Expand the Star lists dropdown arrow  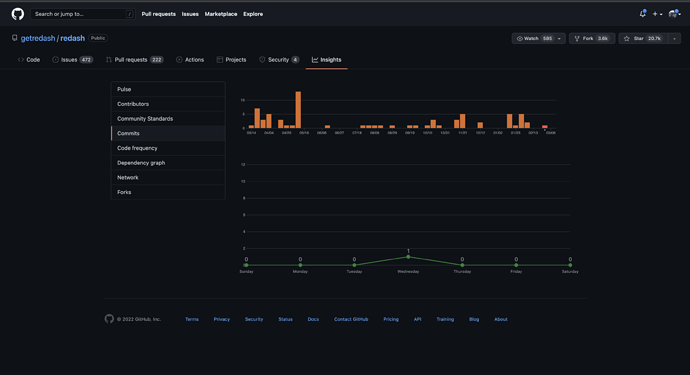675,39
